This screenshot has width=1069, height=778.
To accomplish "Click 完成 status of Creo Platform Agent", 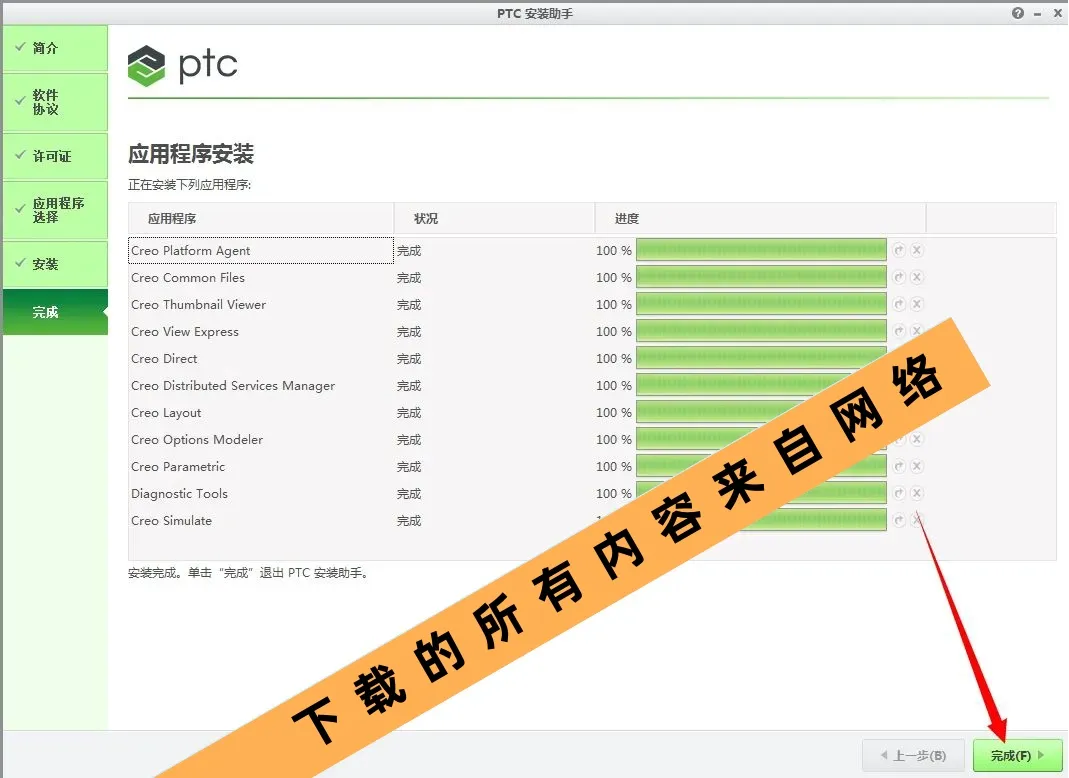I will tap(409, 251).
